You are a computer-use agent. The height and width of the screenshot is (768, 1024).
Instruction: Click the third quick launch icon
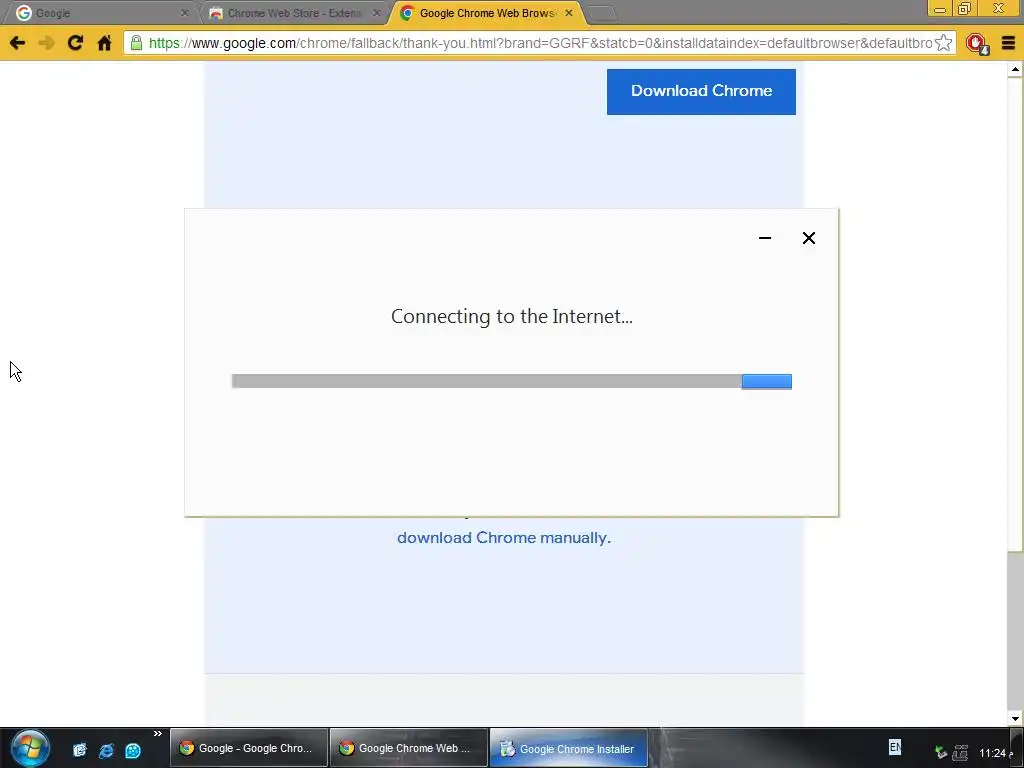(x=133, y=750)
